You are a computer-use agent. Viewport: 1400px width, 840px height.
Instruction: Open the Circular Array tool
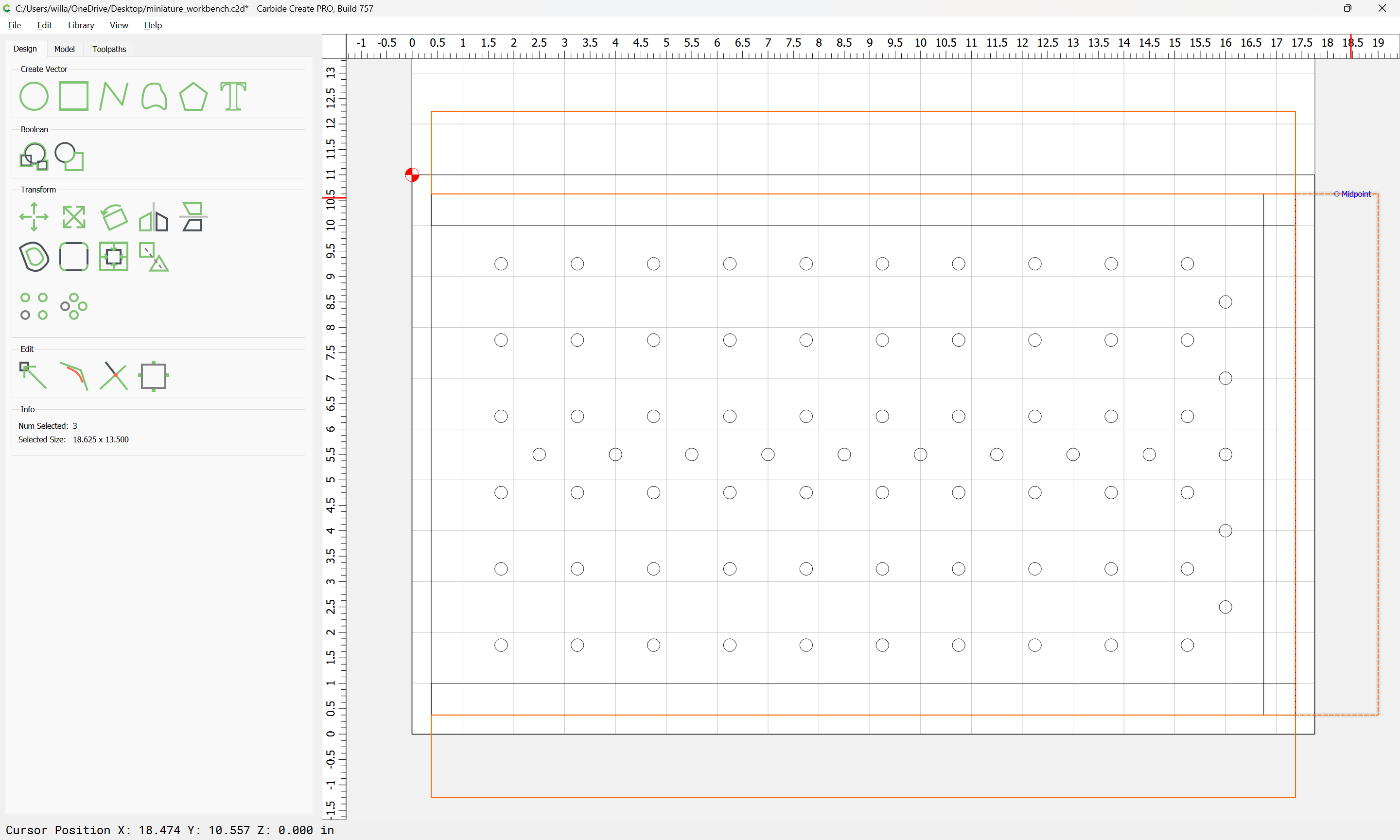tap(73, 306)
